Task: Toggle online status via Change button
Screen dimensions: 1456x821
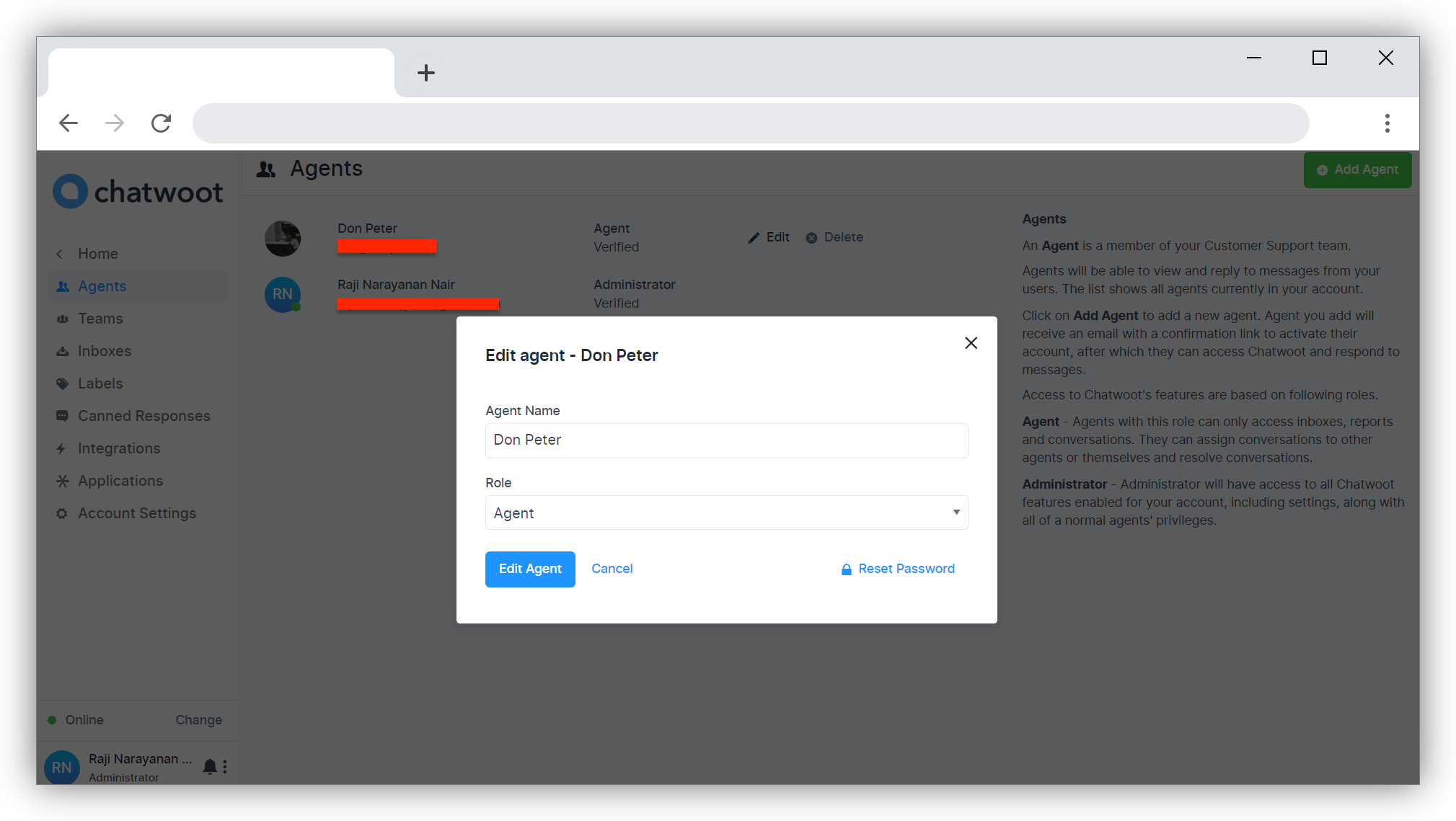Action: 198,719
